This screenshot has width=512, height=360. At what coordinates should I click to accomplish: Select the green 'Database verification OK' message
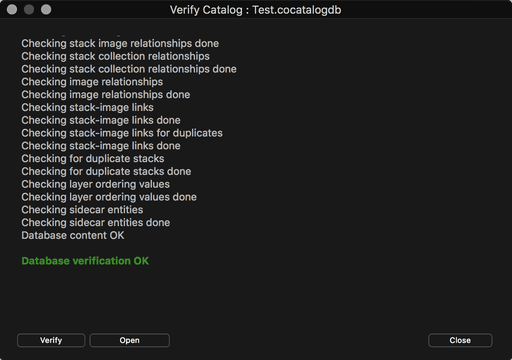tap(85, 261)
